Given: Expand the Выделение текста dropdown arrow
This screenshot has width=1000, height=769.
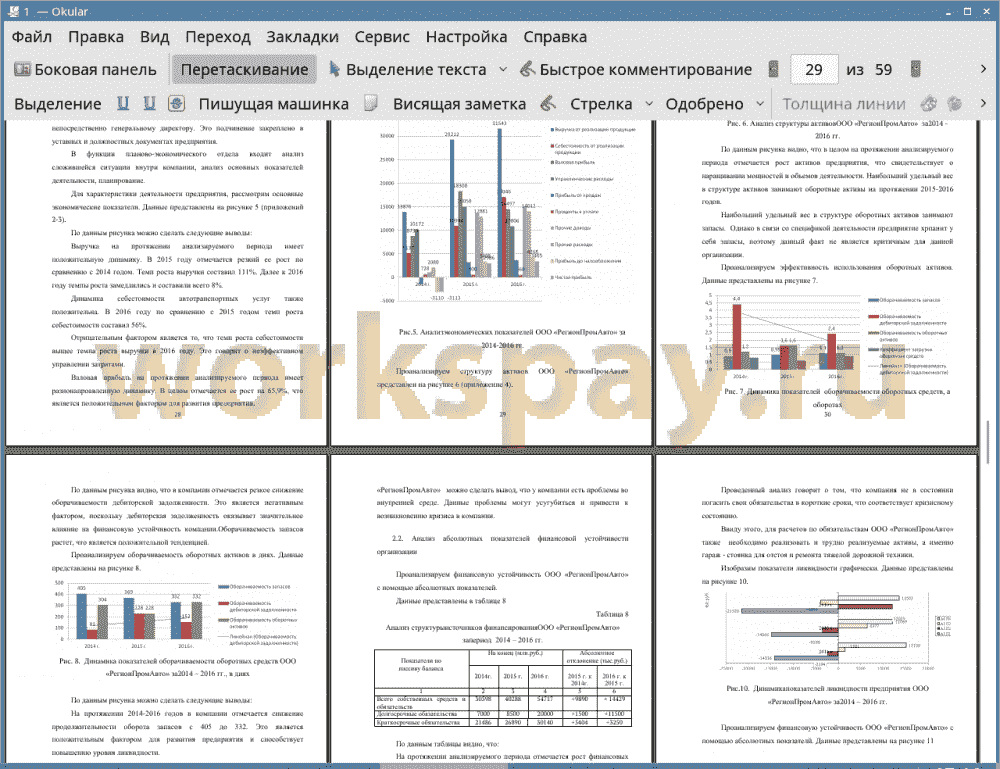Looking at the screenshot, I should coord(503,70).
